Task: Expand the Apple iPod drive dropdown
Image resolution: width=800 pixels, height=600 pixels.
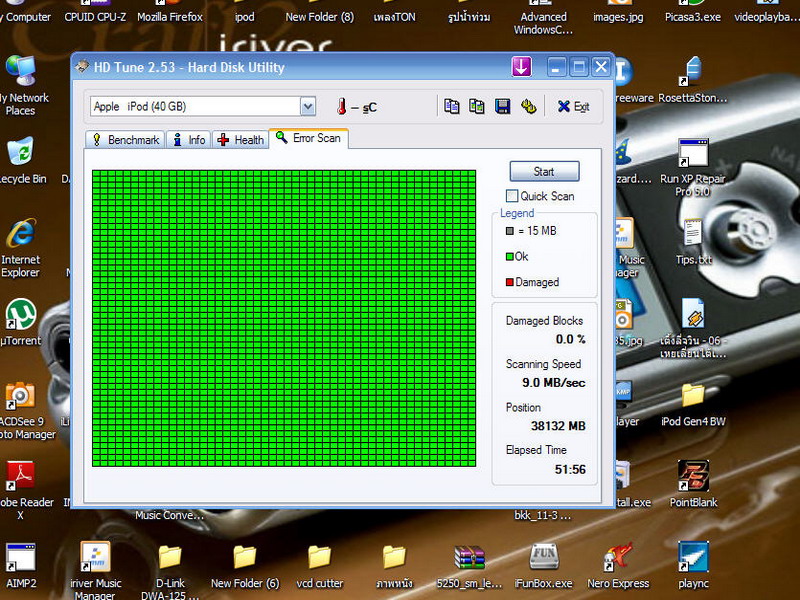Action: 307,107
